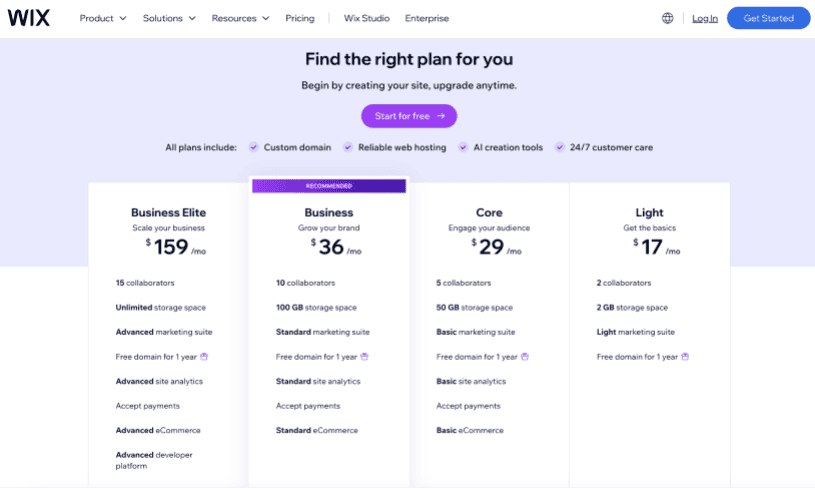
Task: Open the language globe selector
Action: click(x=667, y=18)
